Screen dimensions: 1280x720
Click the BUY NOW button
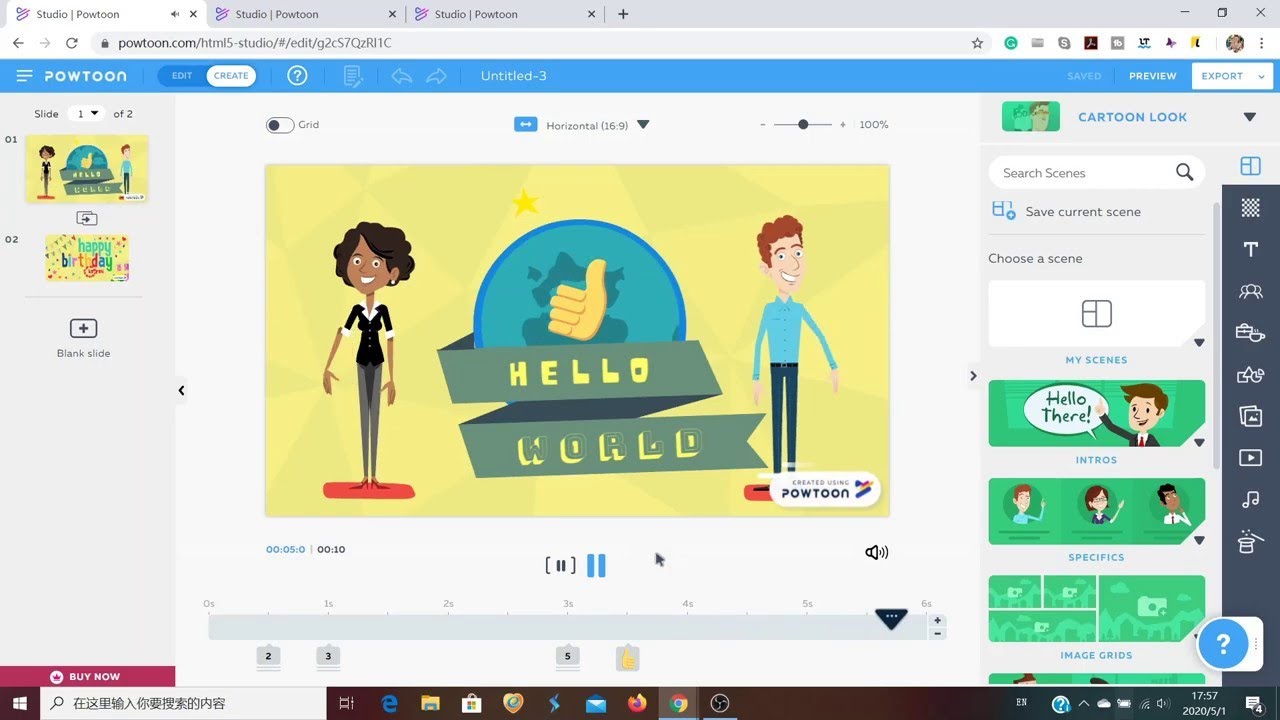[87, 676]
